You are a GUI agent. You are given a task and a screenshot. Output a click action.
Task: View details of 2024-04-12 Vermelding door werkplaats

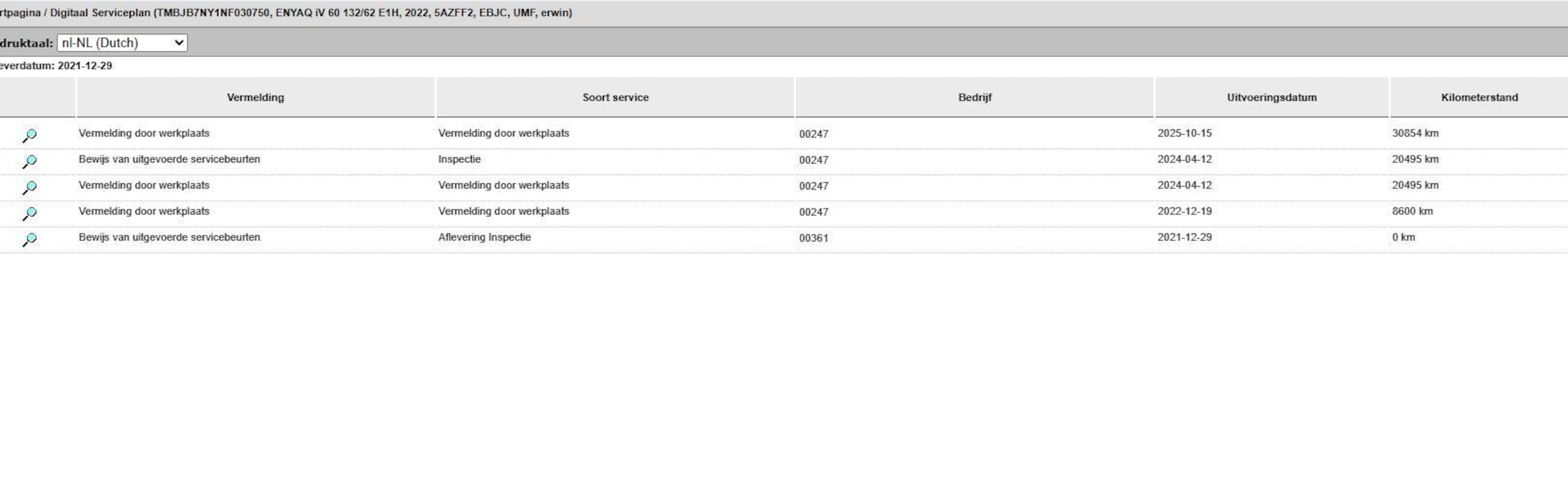(29, 187)
